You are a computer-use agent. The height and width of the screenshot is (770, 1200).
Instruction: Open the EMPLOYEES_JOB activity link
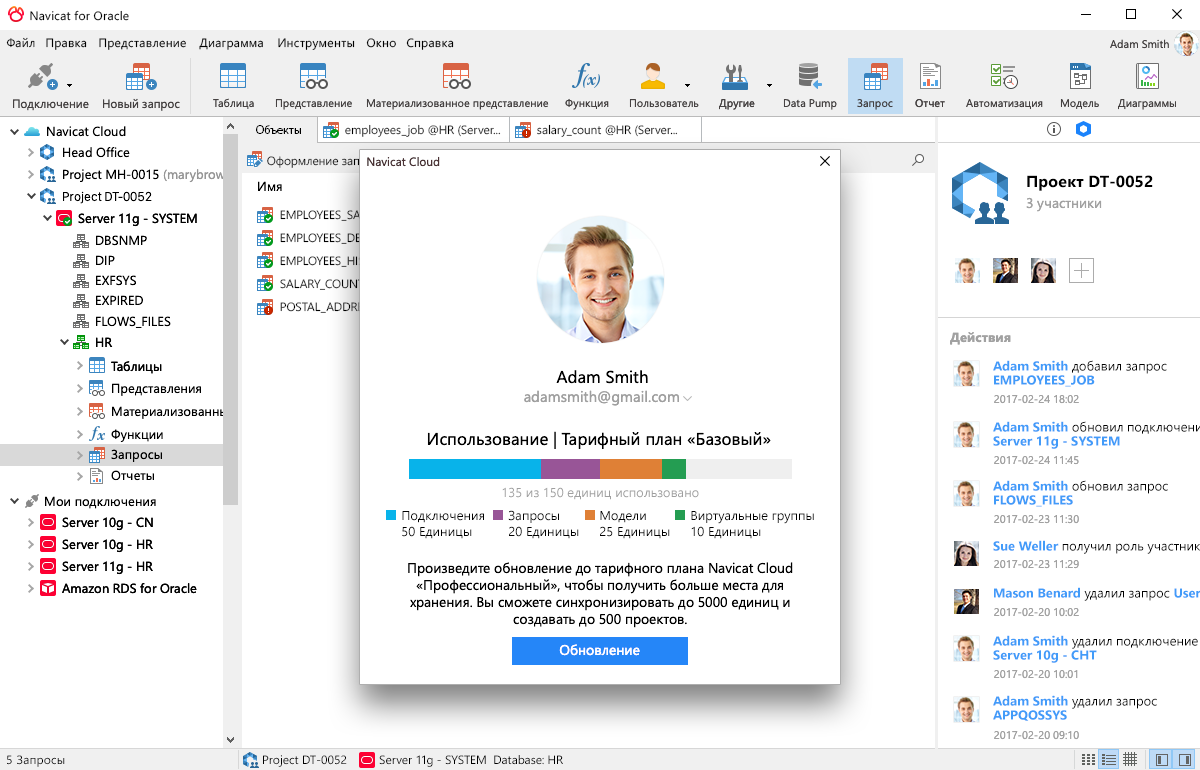coord(1043,380)
